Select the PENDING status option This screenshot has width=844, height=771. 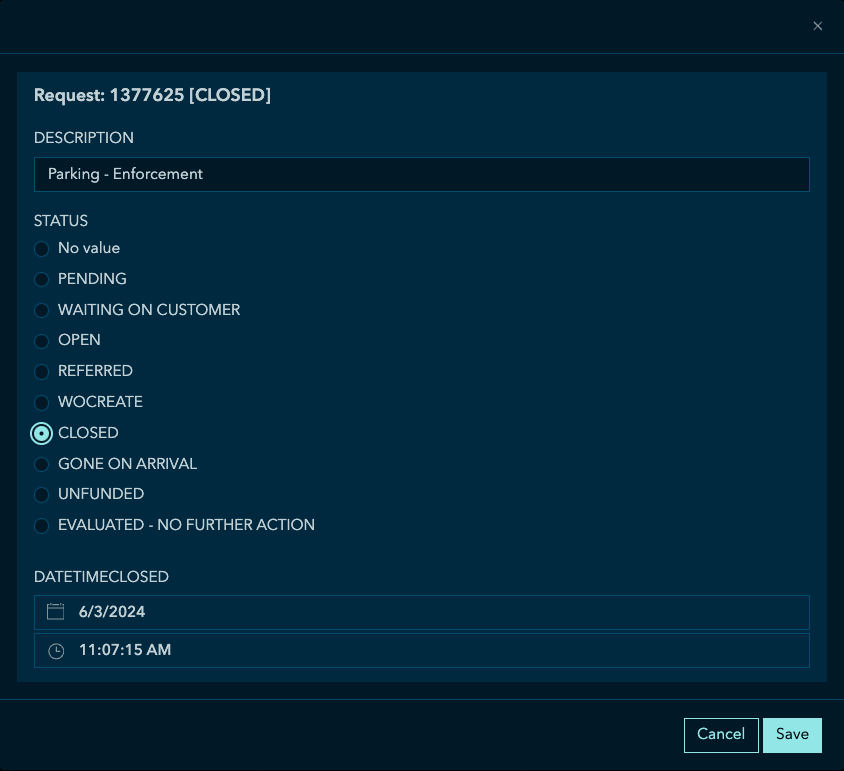(41, 279)
